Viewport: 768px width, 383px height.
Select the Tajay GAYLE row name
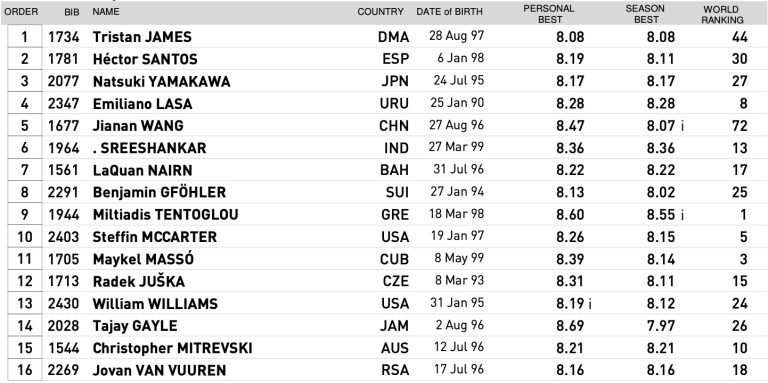click(135, 326)
